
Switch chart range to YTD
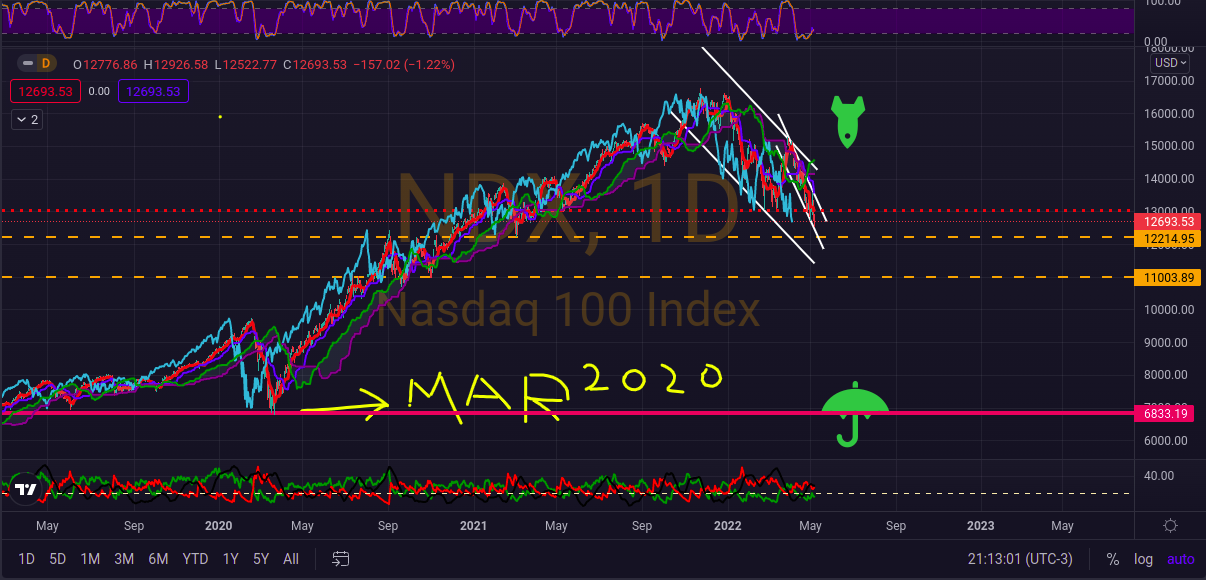[x=195, y=559]
